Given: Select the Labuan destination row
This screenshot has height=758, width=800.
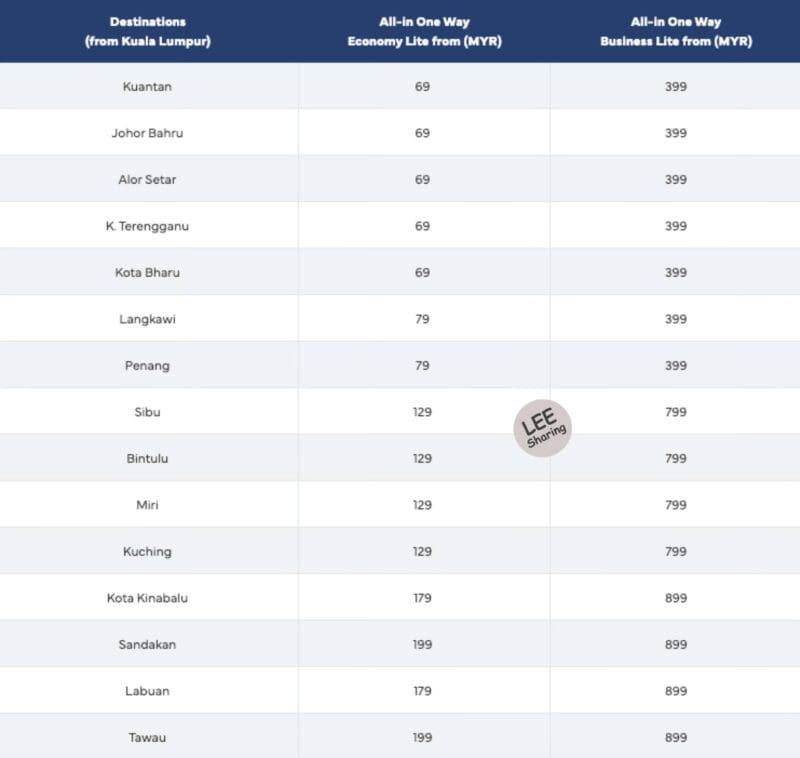Looking at the screenshot, I should point(400,691).
